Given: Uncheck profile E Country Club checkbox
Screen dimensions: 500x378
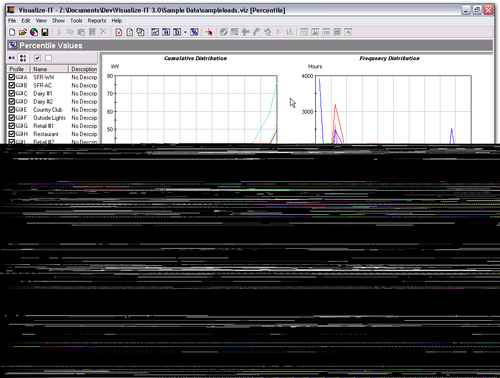Looking at the screenshot, I should point(12,110).
